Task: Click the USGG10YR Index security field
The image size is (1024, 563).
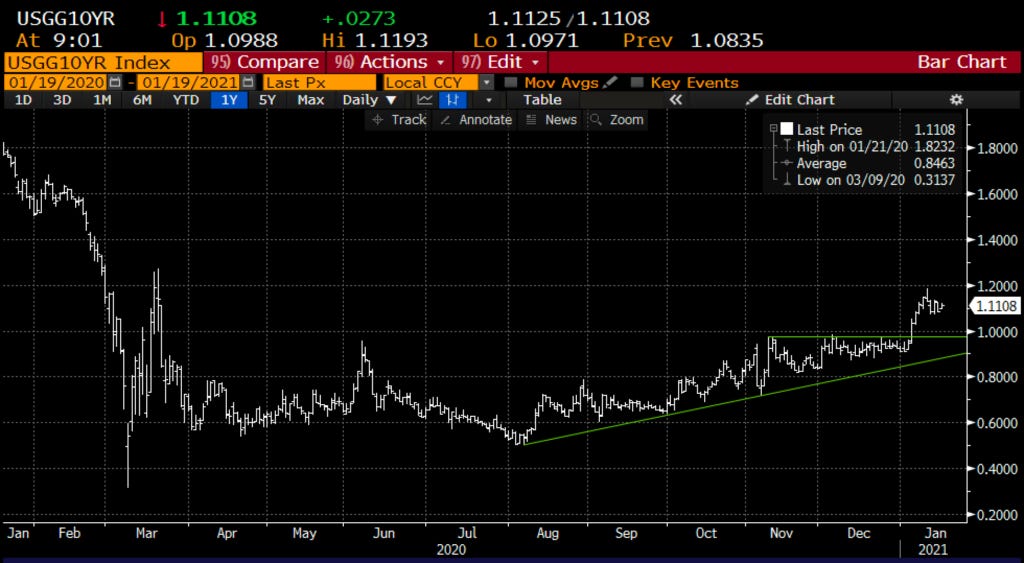Action: pyautogui.click(x=103, y=62)
